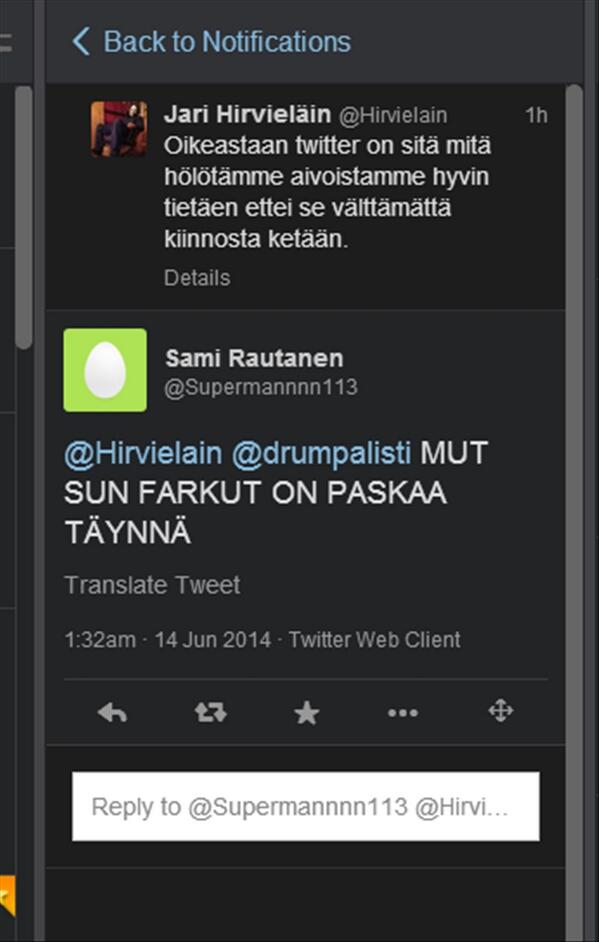This screenshot has height=942, width=599.
Task: Open the @drumpalisti mention link
Action: 321,454
